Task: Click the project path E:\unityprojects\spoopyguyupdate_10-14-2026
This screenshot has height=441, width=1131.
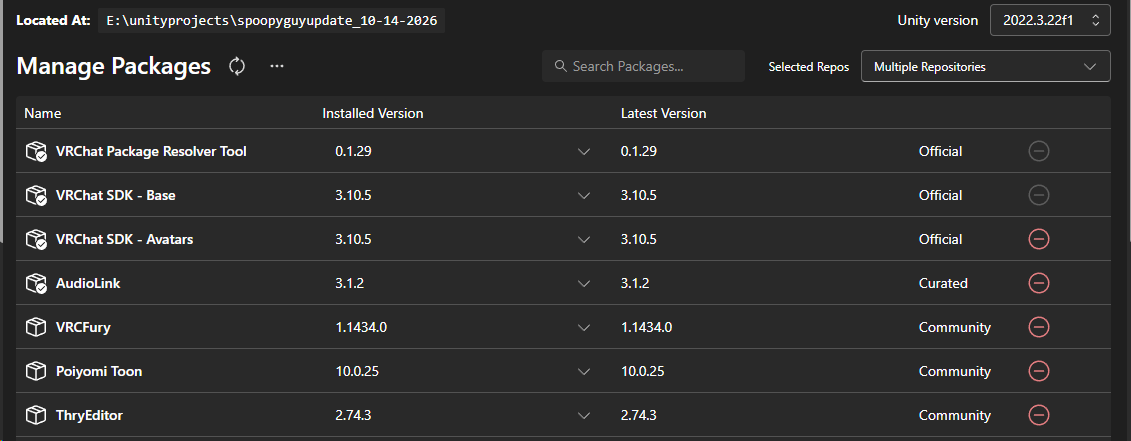Action: (x=271, y=21)
